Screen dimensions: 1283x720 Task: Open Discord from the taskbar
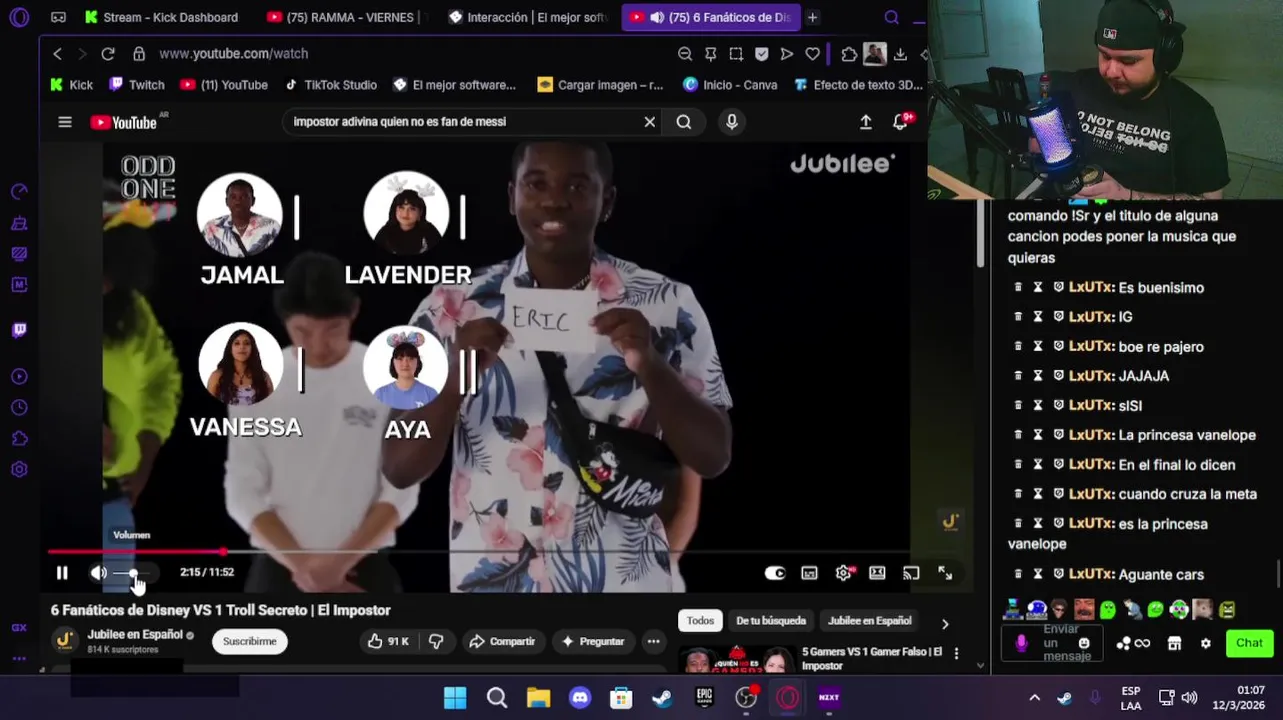[580, 697]
